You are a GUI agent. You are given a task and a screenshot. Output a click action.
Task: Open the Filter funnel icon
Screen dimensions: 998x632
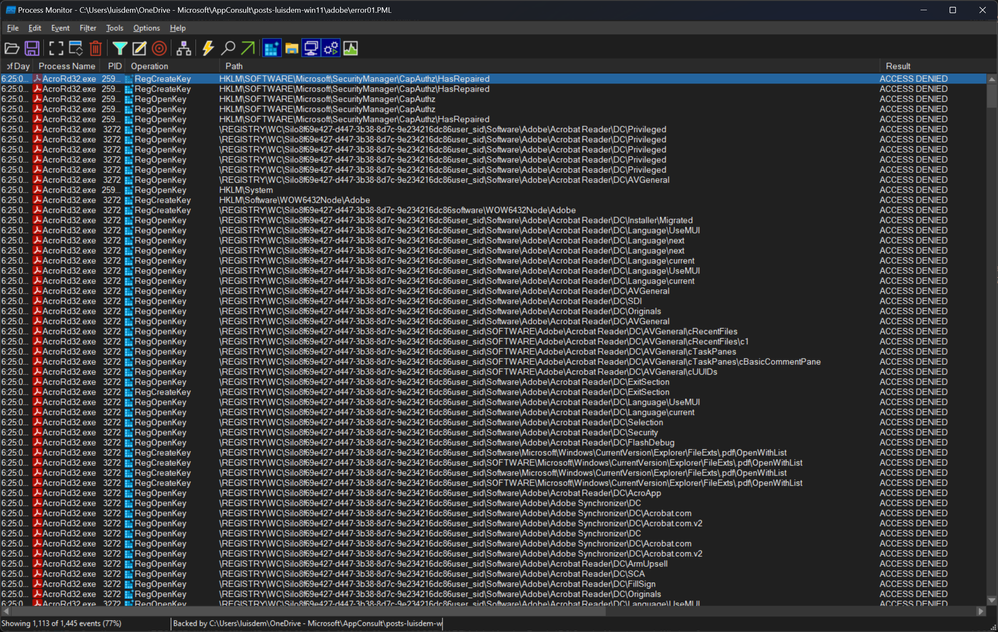pos(120,48)
